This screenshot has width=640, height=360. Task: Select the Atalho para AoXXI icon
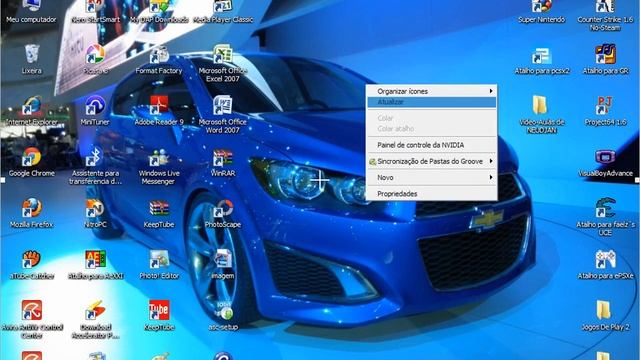[96, 260]
